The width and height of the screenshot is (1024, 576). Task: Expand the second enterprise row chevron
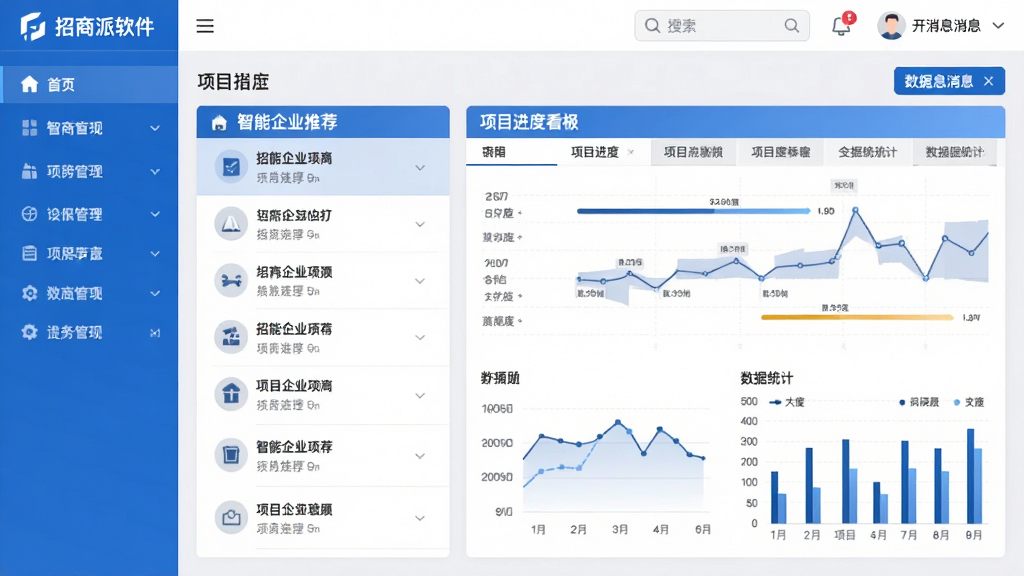[420, 224]
